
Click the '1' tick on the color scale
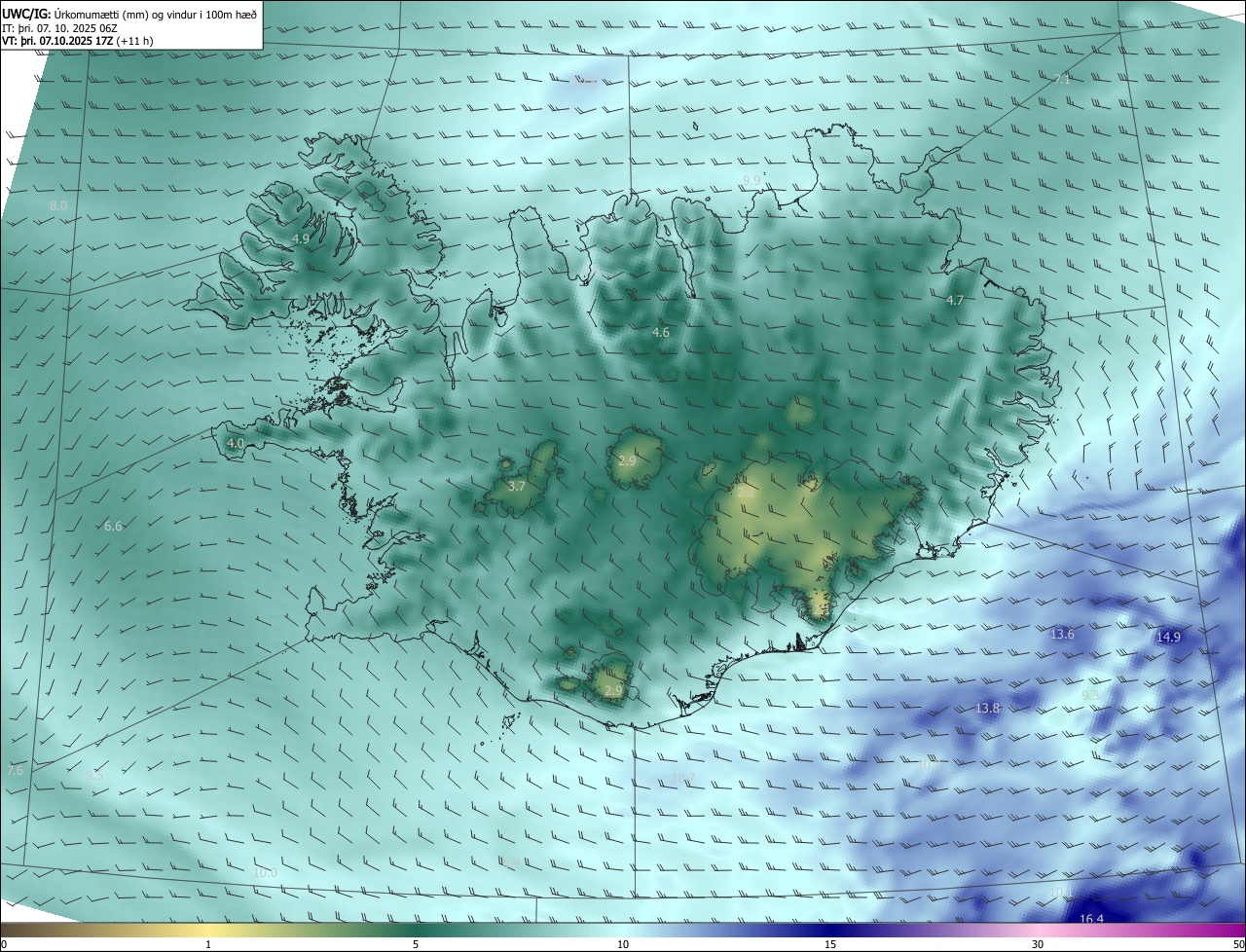[208, 945]
